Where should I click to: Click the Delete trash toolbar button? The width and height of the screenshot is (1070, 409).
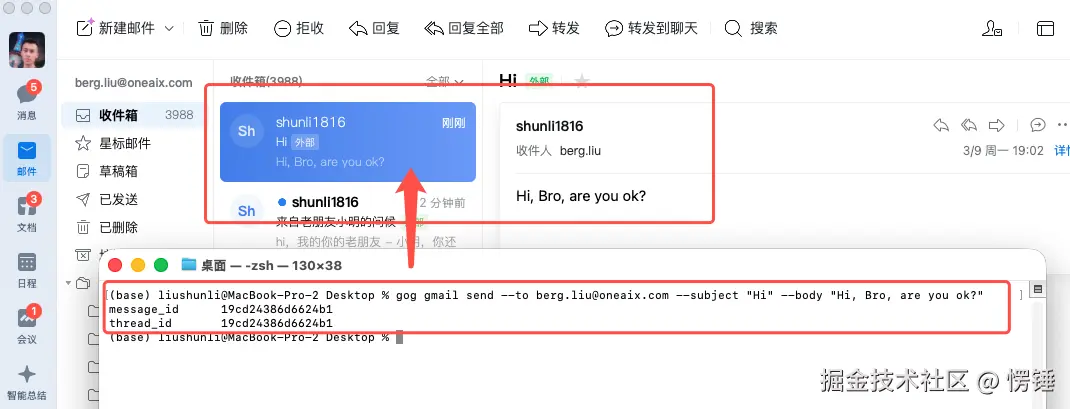pyautogui.click(x=223, y=28)
